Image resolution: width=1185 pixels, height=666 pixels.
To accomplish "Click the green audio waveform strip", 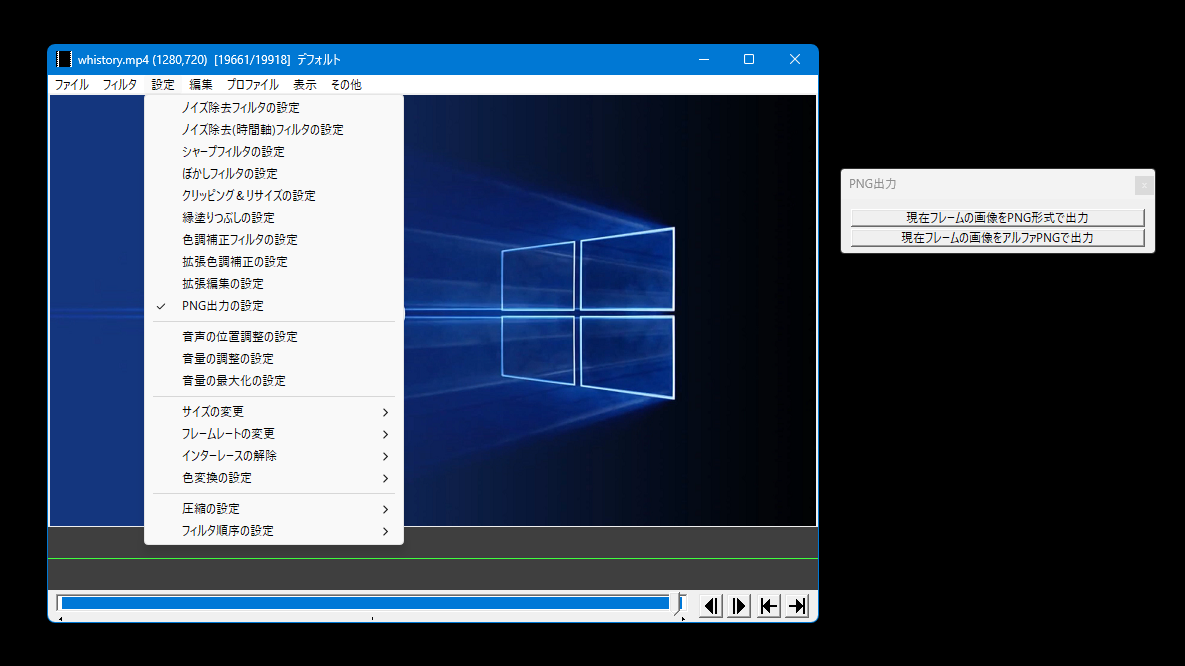I will [x=433, y=559].
